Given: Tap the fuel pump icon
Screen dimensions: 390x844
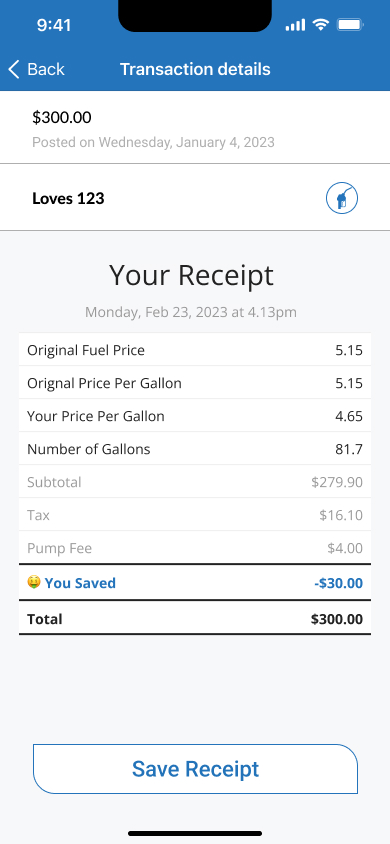Looking at the screenshot, I should point(342,198).
